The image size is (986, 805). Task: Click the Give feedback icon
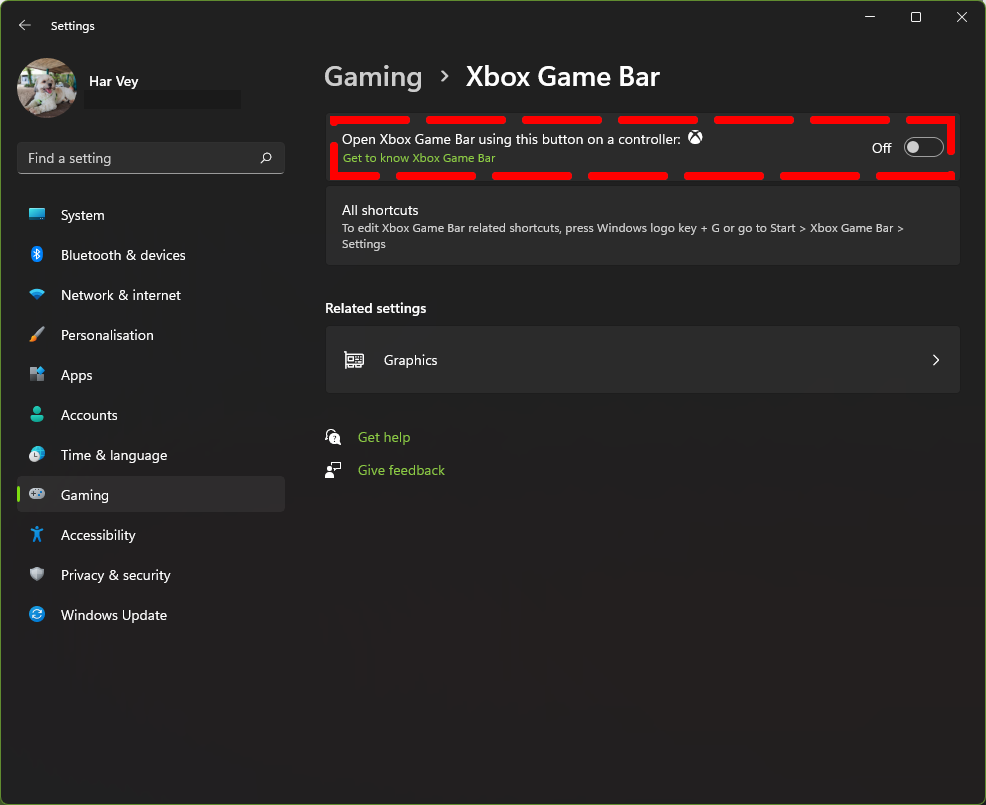(333, 470)
